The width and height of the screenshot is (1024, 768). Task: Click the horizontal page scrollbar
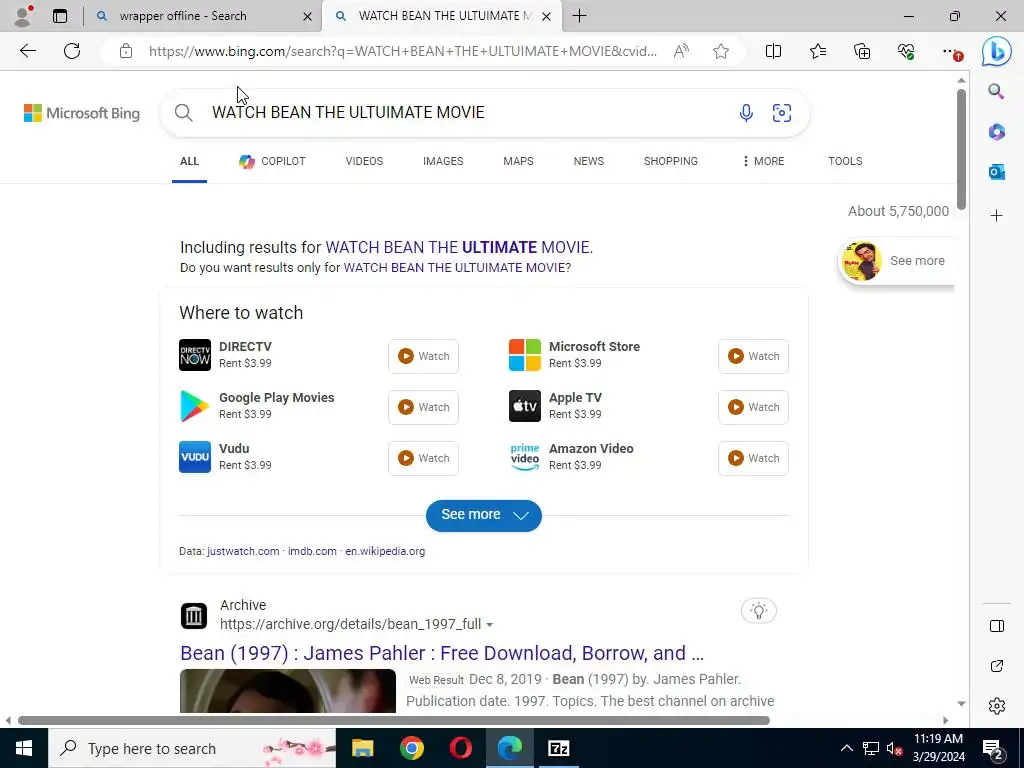coord(394,720)
